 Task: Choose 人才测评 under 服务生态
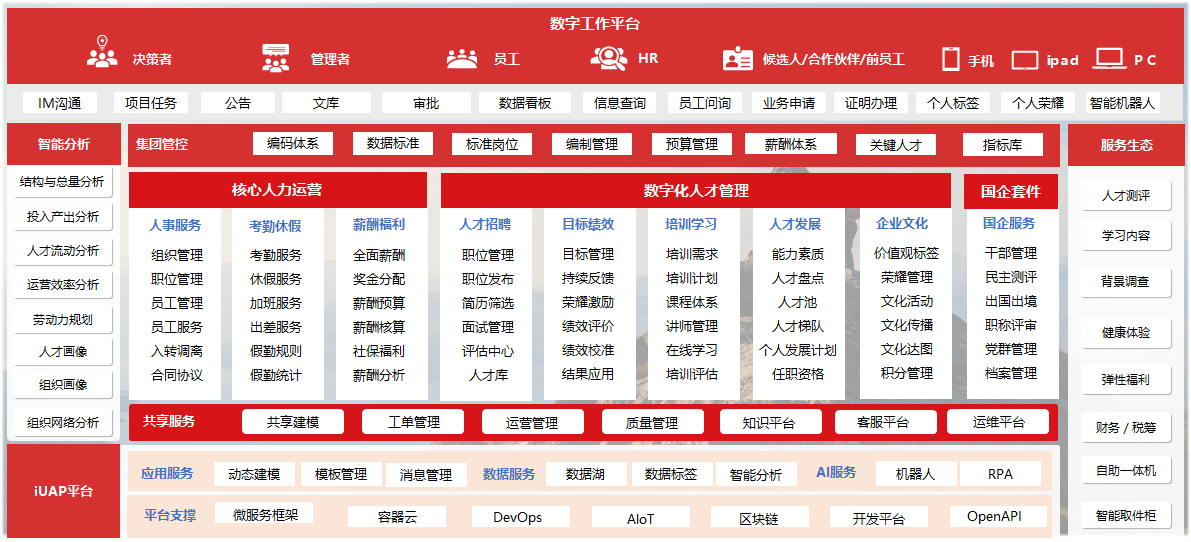point(1125,196)
